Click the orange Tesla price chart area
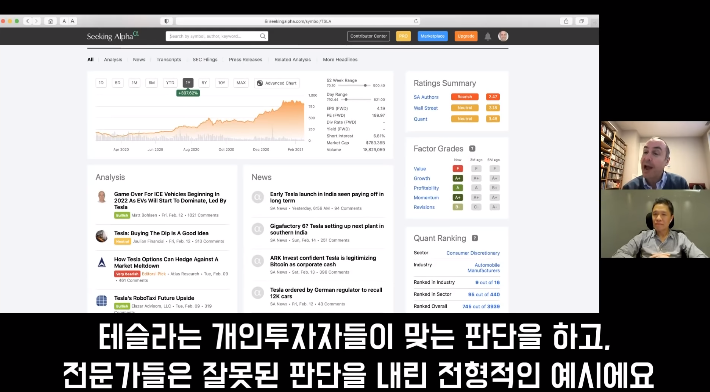The width and height of the screenshot is (710, 392). (x=200, y=120)
